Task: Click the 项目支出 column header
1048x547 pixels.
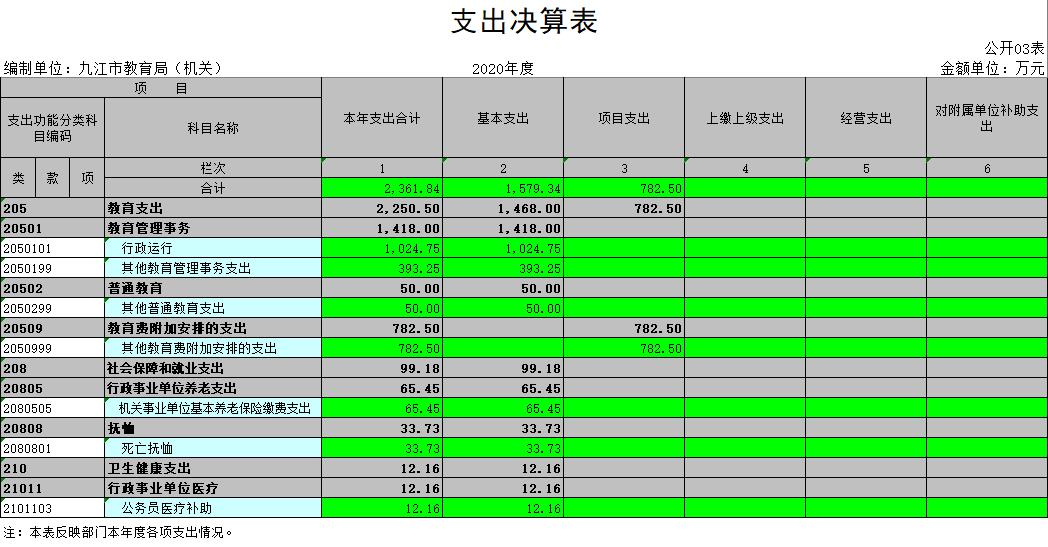Action: (624, 118)
